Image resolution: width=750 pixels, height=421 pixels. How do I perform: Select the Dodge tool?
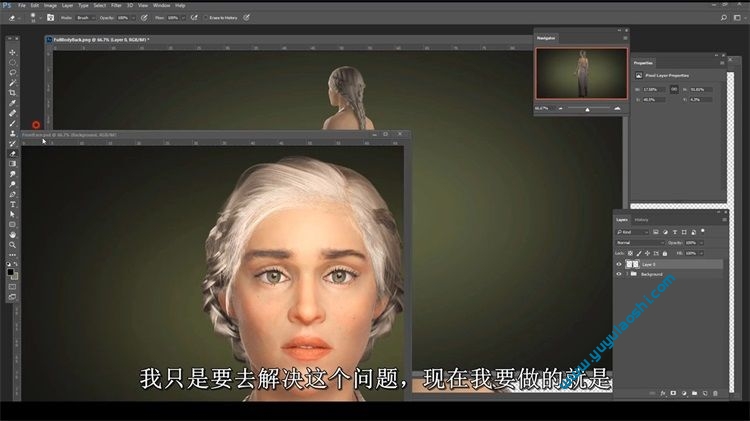coord(12,184)
